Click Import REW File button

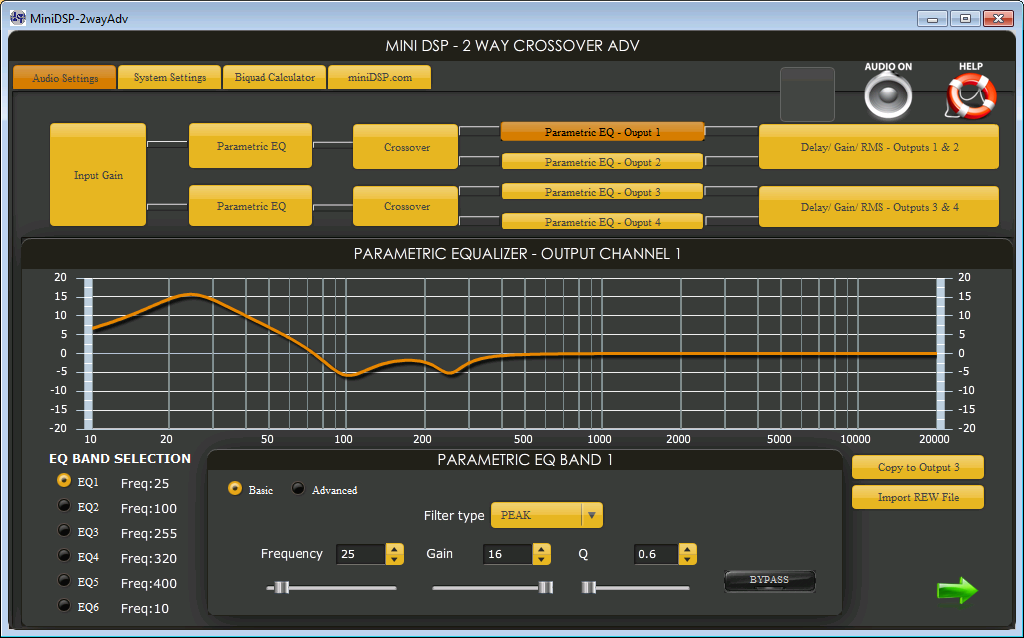click(918, 497)
